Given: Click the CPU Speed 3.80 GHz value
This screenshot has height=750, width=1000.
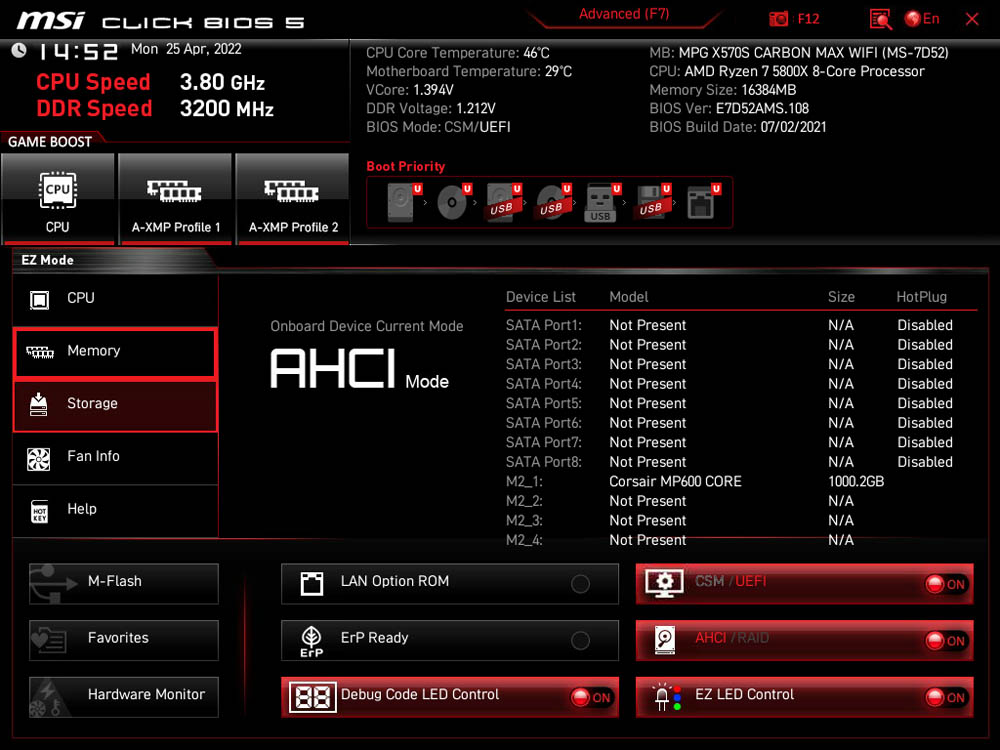Looking at the screenshot, I should [222, 82].
